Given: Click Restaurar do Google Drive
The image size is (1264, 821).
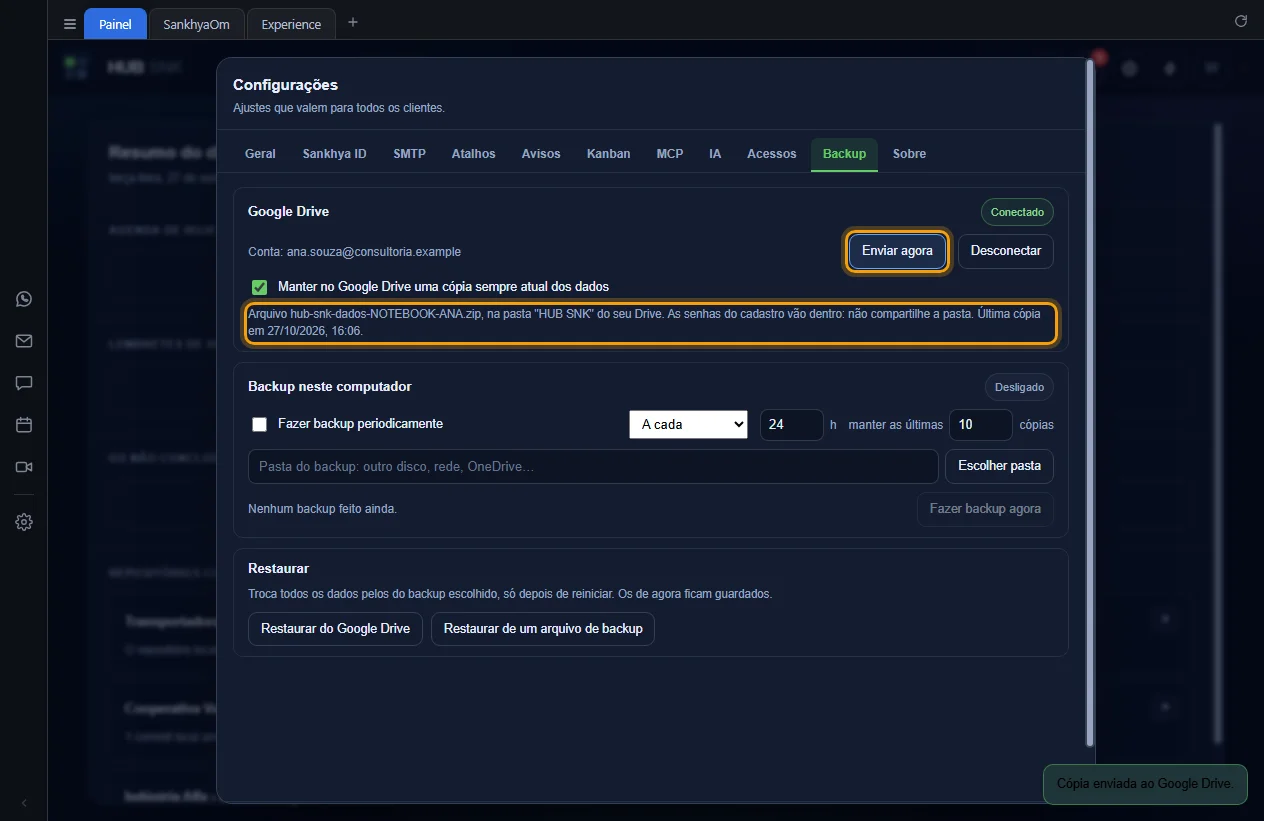Looking at the screenshot, I should [335, 629].
